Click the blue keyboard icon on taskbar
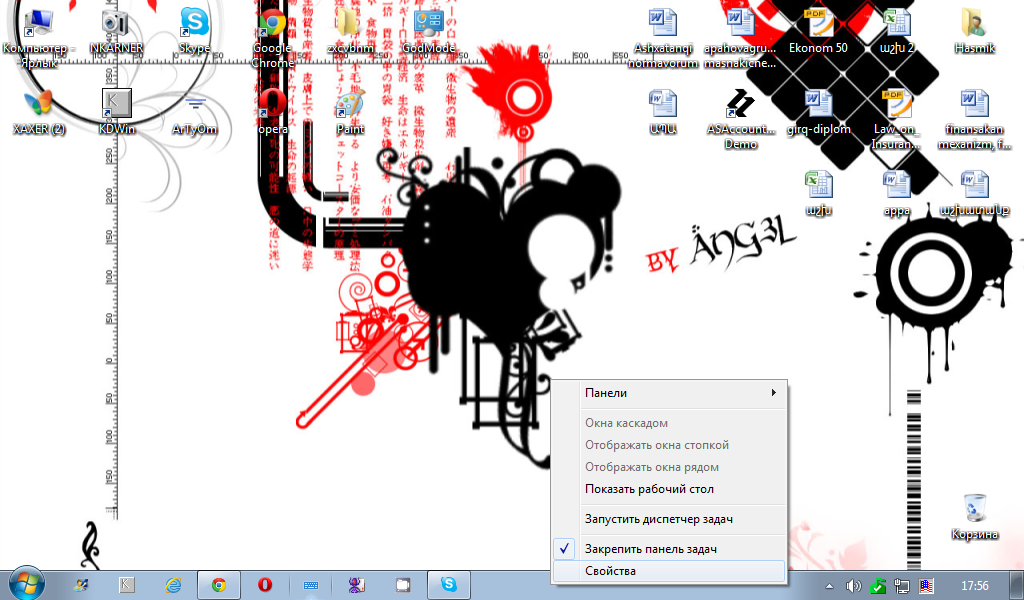 click(311, 585)
